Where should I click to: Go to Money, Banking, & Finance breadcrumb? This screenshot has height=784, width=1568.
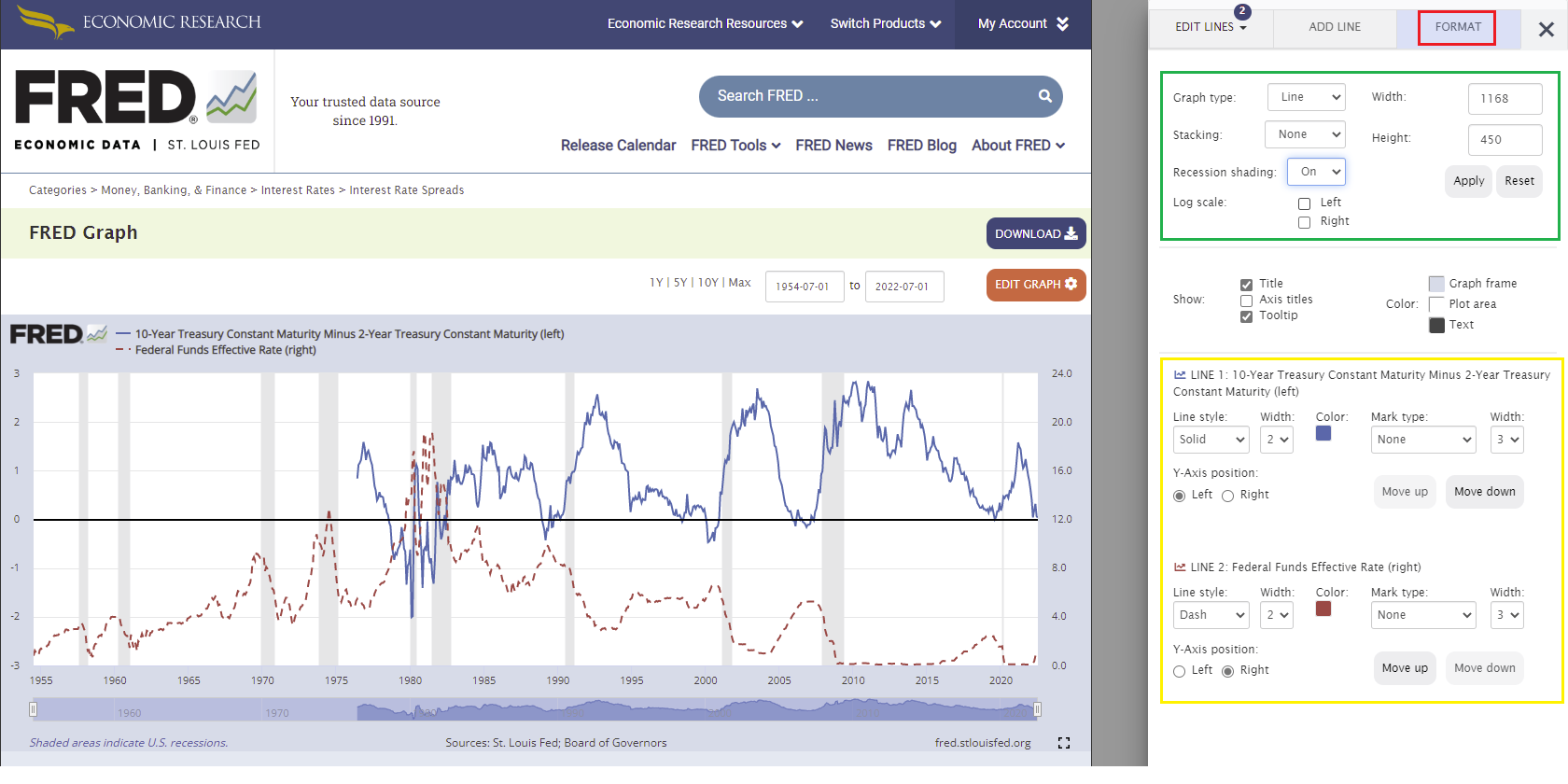tap(174, 190)
